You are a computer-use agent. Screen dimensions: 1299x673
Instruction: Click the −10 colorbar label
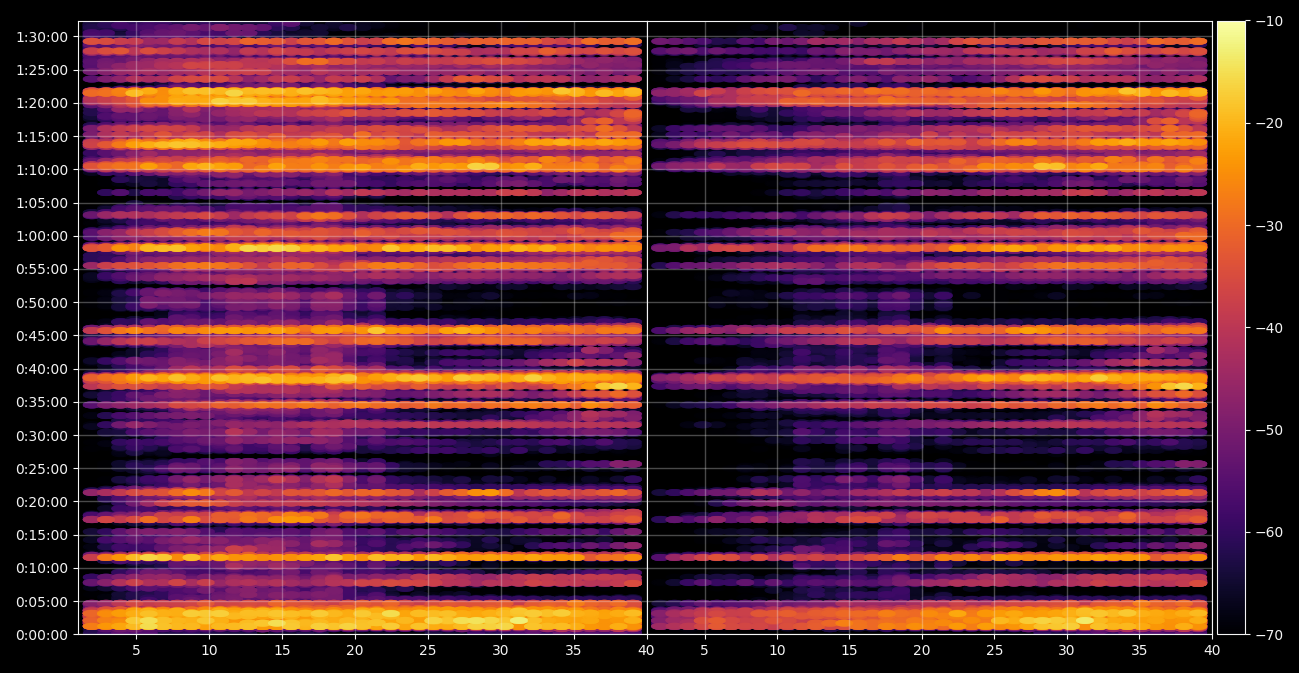pyautogui.click(x=1267, y=21)
